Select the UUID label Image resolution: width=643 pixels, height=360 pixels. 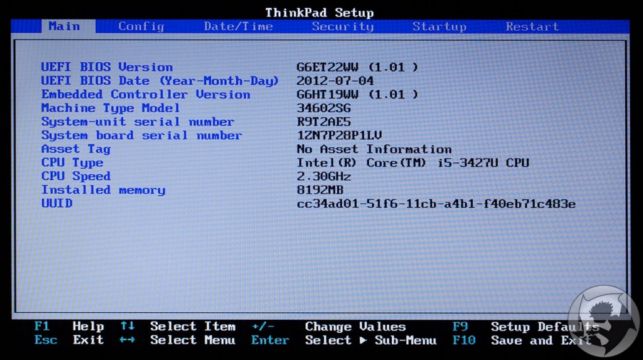[57, 203]
